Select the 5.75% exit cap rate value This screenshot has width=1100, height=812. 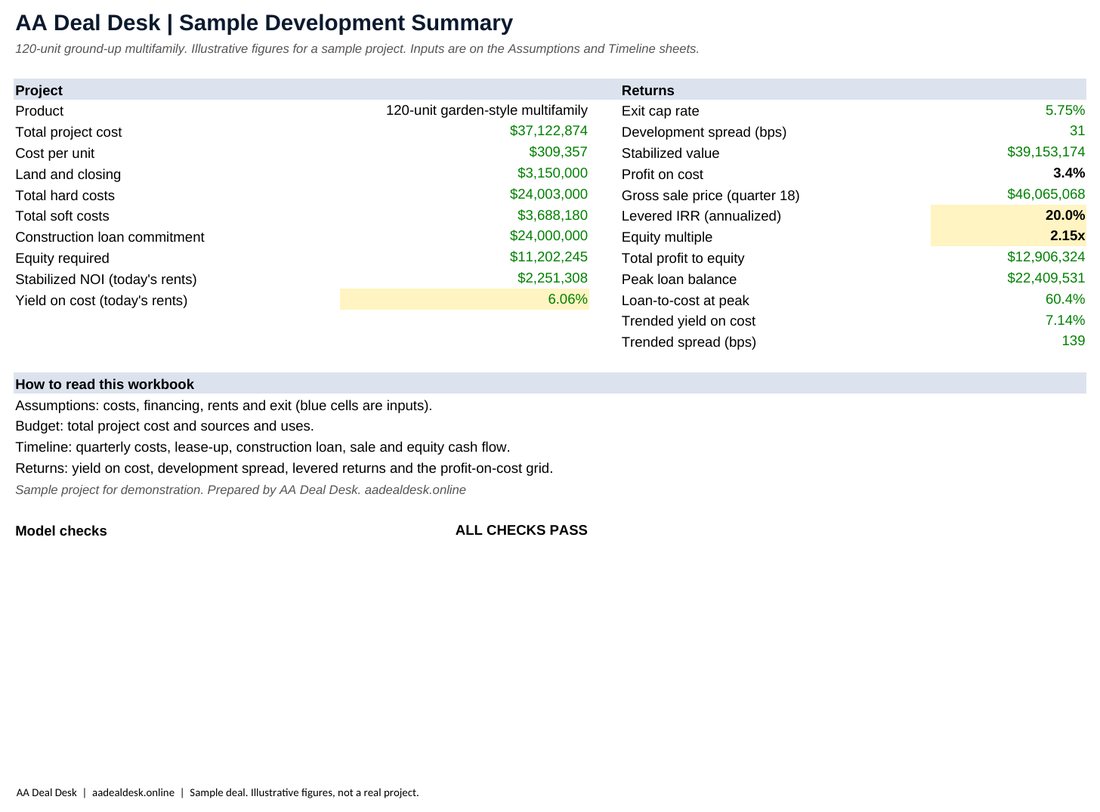[x=1065, y=110]
